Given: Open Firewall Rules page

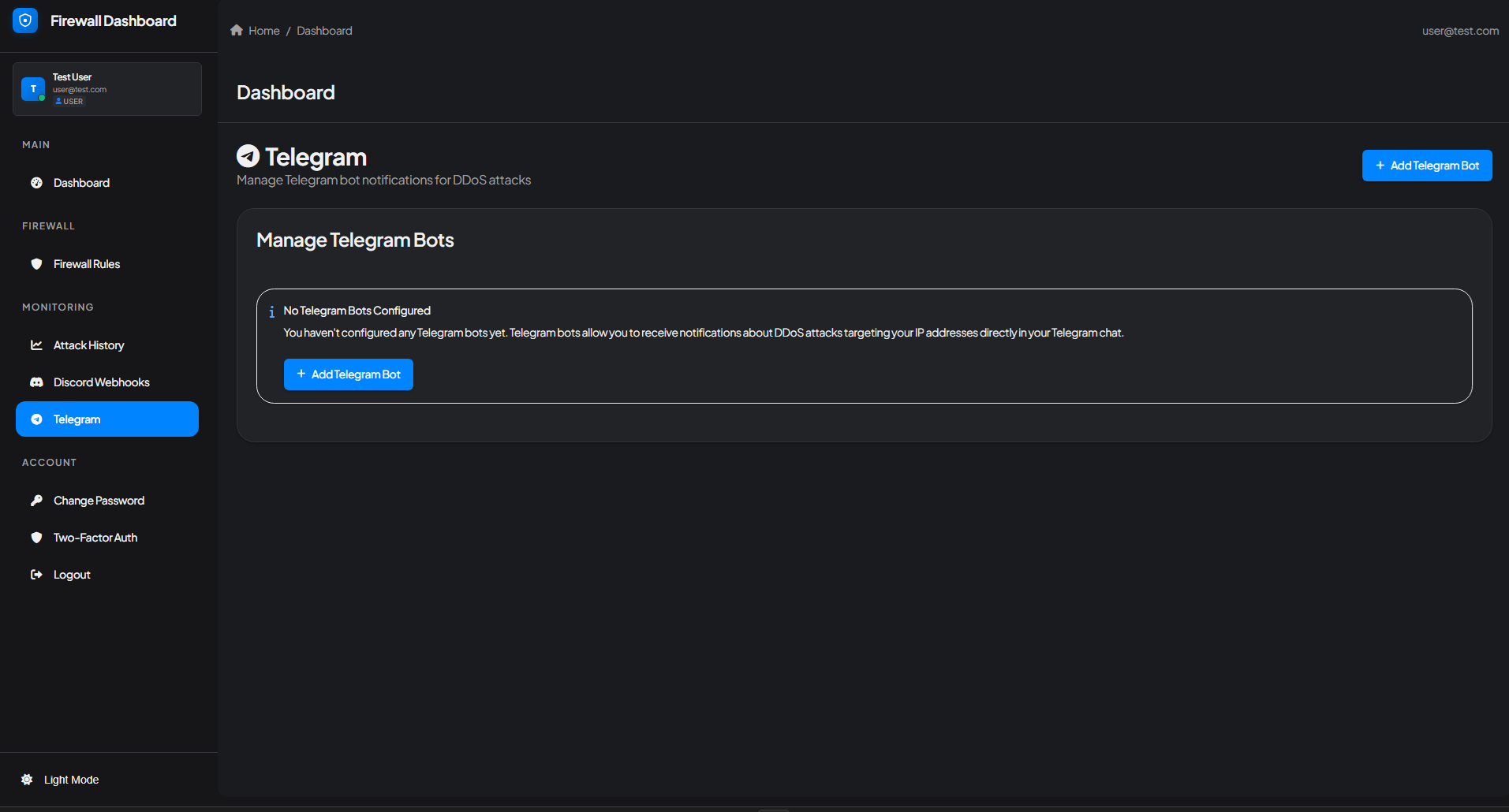Looking at the screenshot, I should (107, 264).
